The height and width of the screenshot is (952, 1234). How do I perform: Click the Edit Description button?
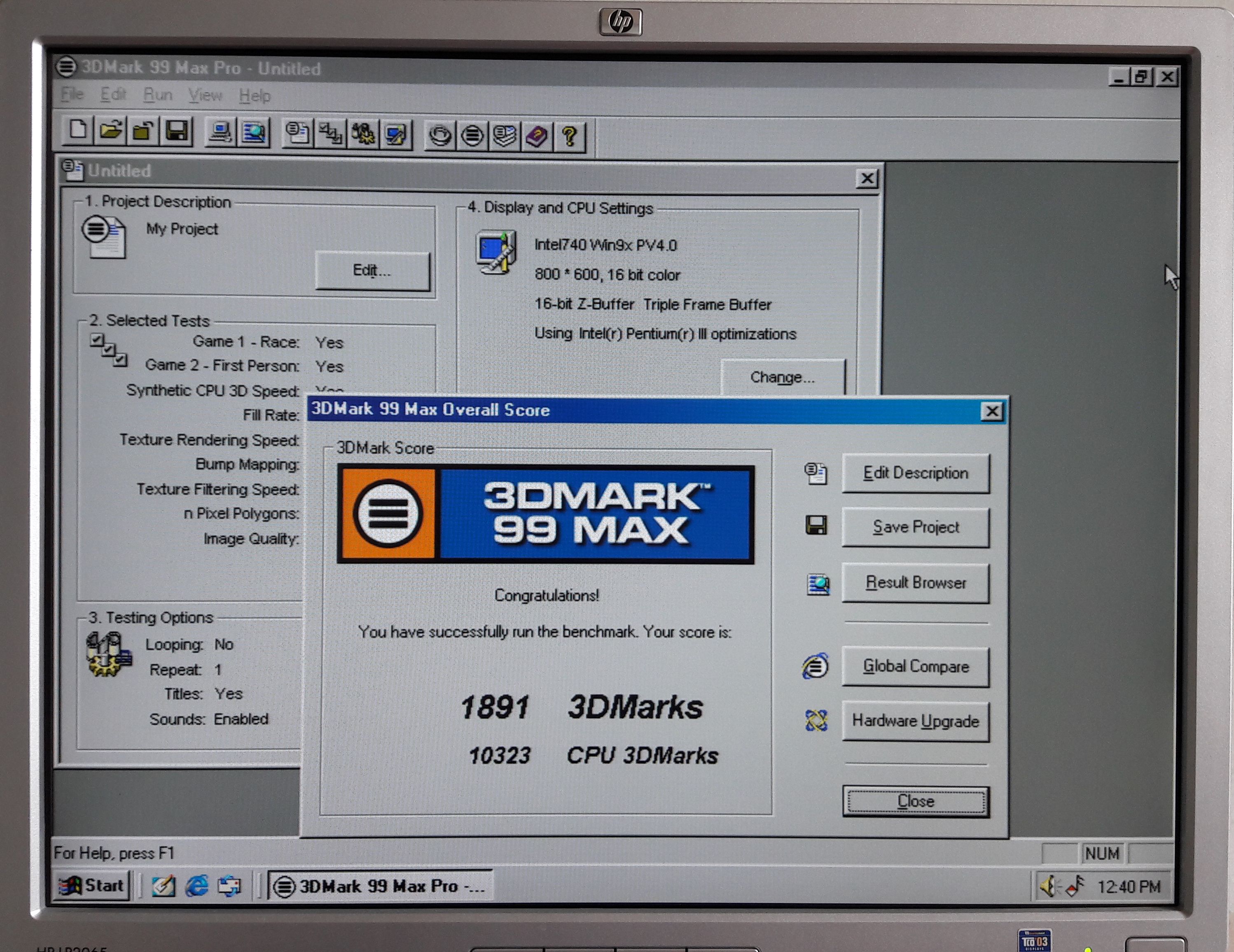tap(915, 473)
